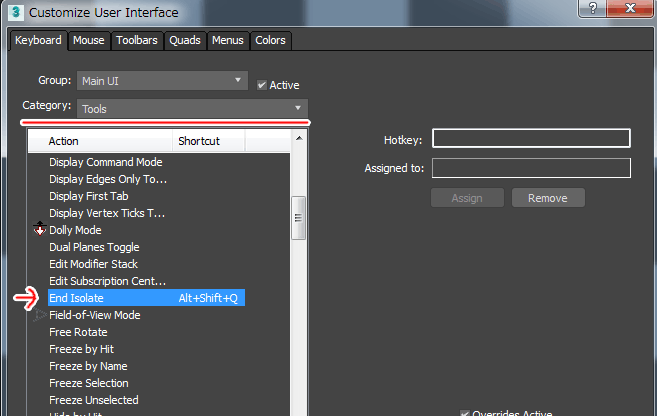Click the Assigned to text field
Screen dimensions: 657x416
click(x=531, y=168)
